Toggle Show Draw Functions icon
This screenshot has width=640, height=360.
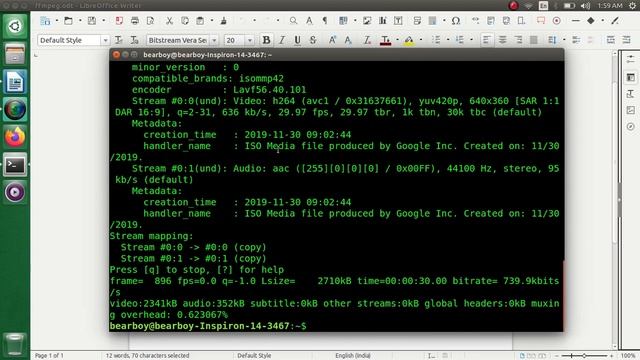[x=615, y=21]
